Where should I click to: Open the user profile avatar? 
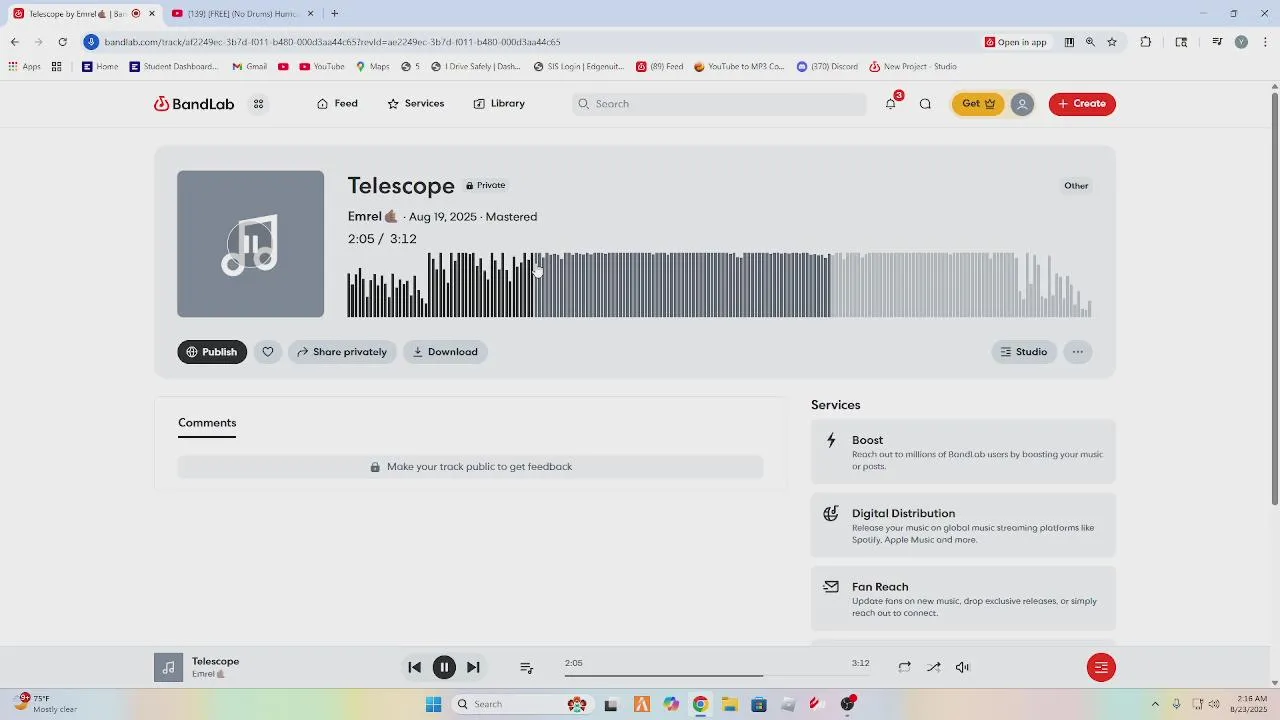click(x=1022, y=104)
